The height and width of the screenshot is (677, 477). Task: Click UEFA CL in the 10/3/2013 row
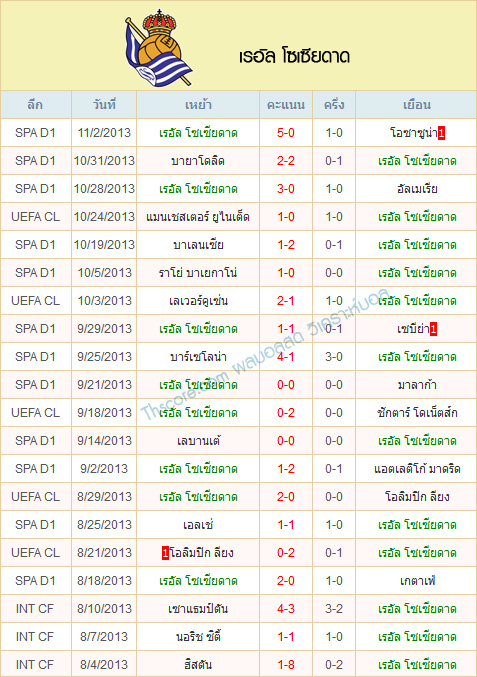pyautogui.click(x=35, y=301)
